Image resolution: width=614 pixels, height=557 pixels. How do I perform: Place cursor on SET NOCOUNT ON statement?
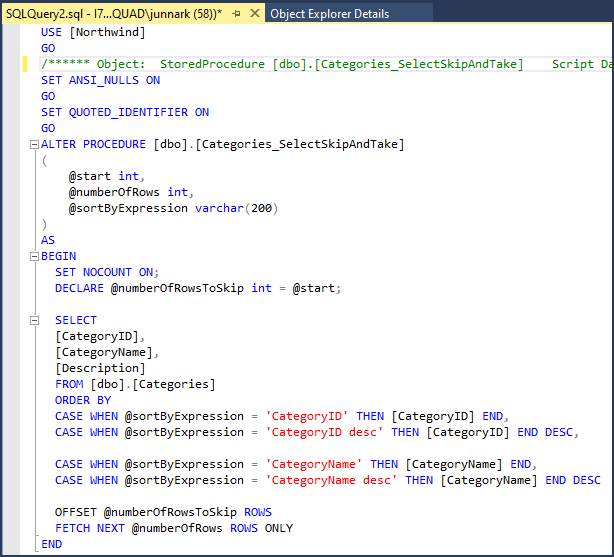click(107, 272)
